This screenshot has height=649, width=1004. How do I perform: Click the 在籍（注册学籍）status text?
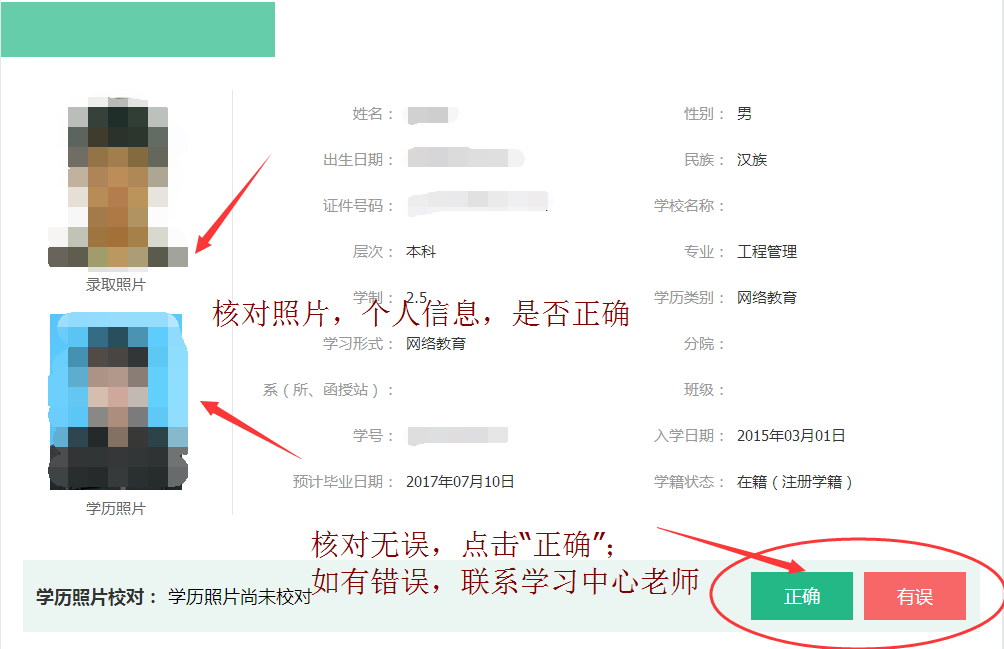tap(795, 482)
